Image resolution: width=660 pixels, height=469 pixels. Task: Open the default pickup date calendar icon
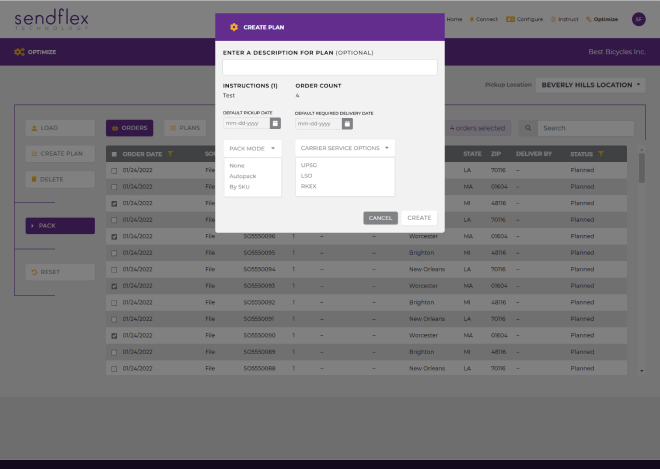[275, 124]
